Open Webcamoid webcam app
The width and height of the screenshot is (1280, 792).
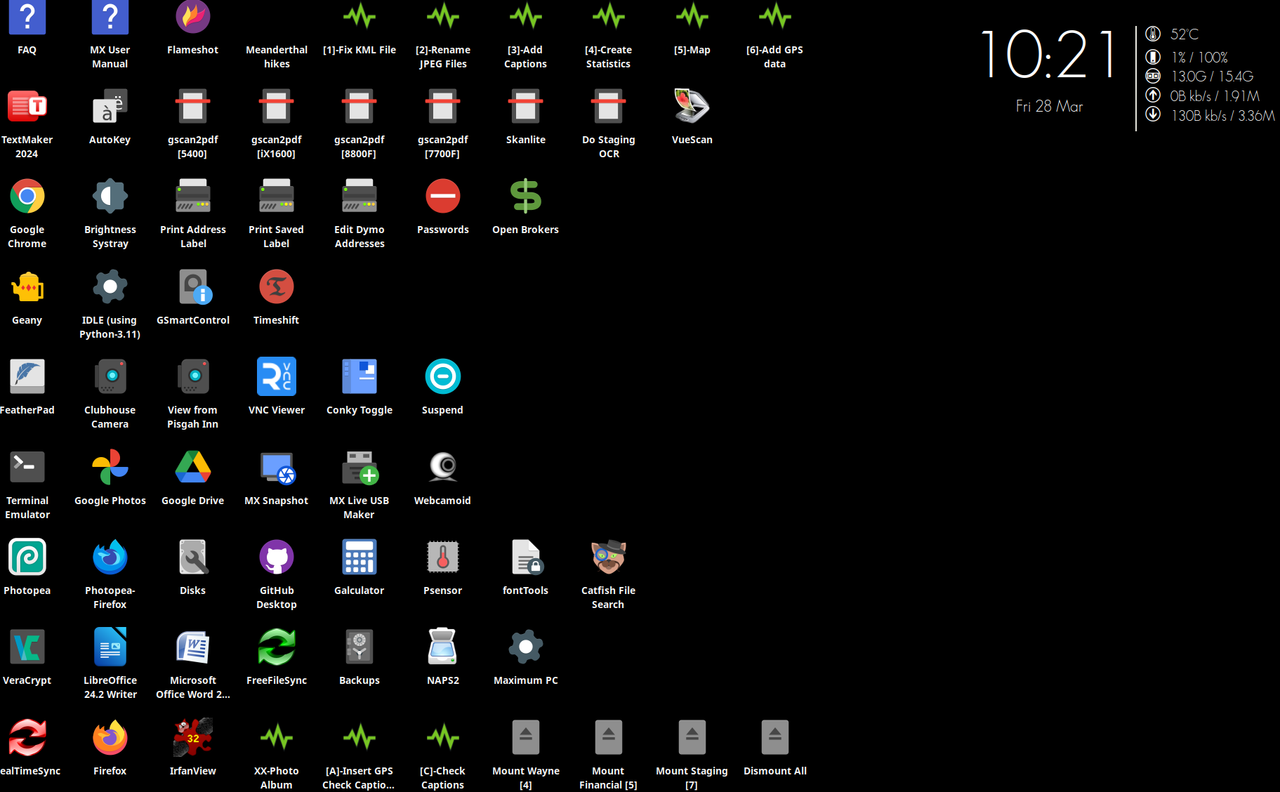point(442,467)
